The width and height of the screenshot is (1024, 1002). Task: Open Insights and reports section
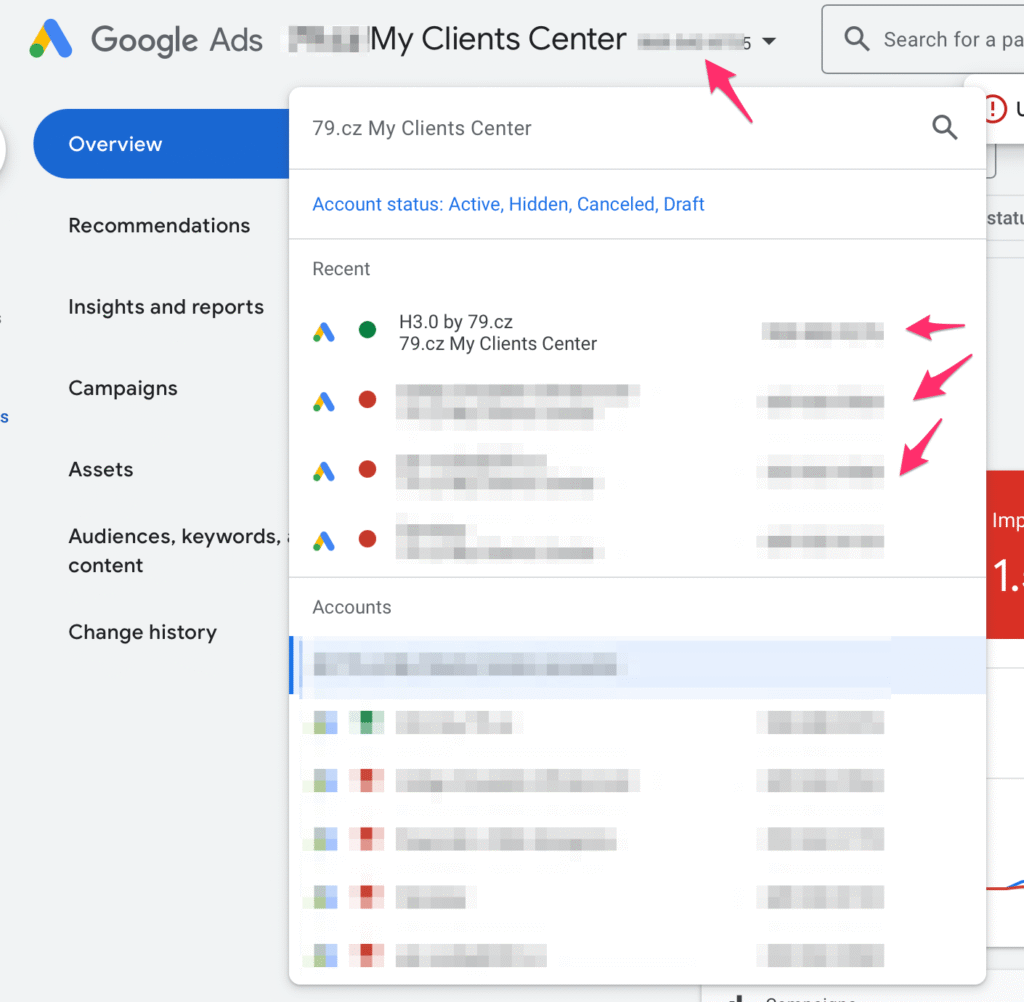pyautogui.click(x=166, y=307)
